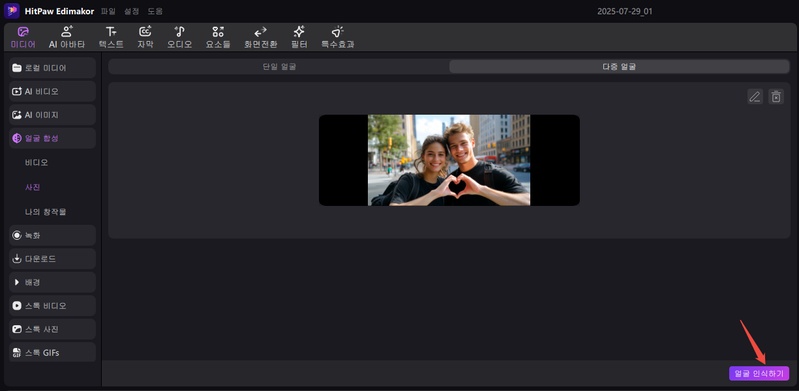799x391 pixels.
Task: Click the 얼굴 인식하기 button
Action: pyautogui.click(x=759, y=373)
